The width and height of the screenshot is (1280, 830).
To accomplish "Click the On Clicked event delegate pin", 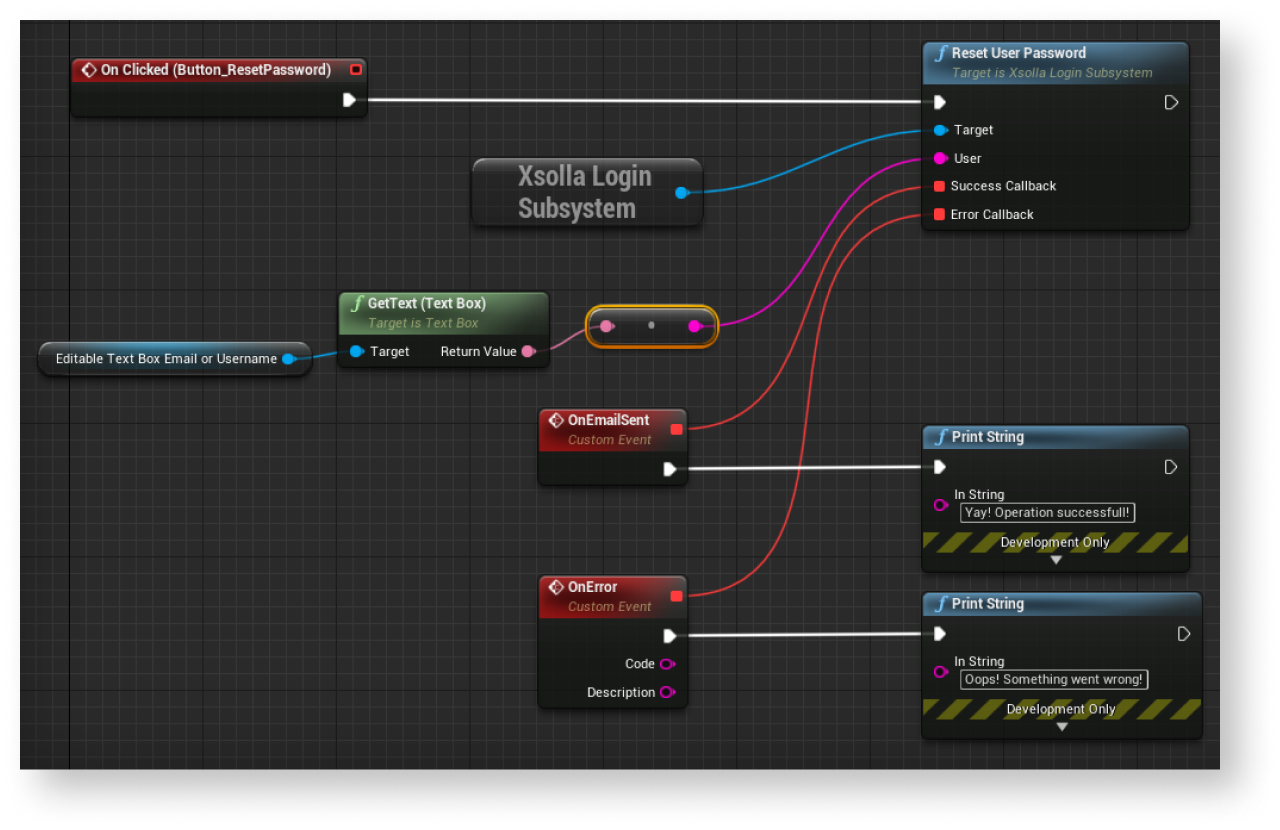I will click(355, 70).
